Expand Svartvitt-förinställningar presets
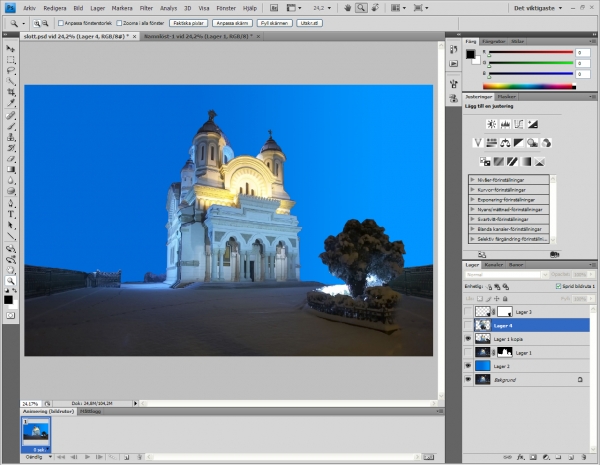The height and width of the screenshot is (465, 600). pos(473,219)
